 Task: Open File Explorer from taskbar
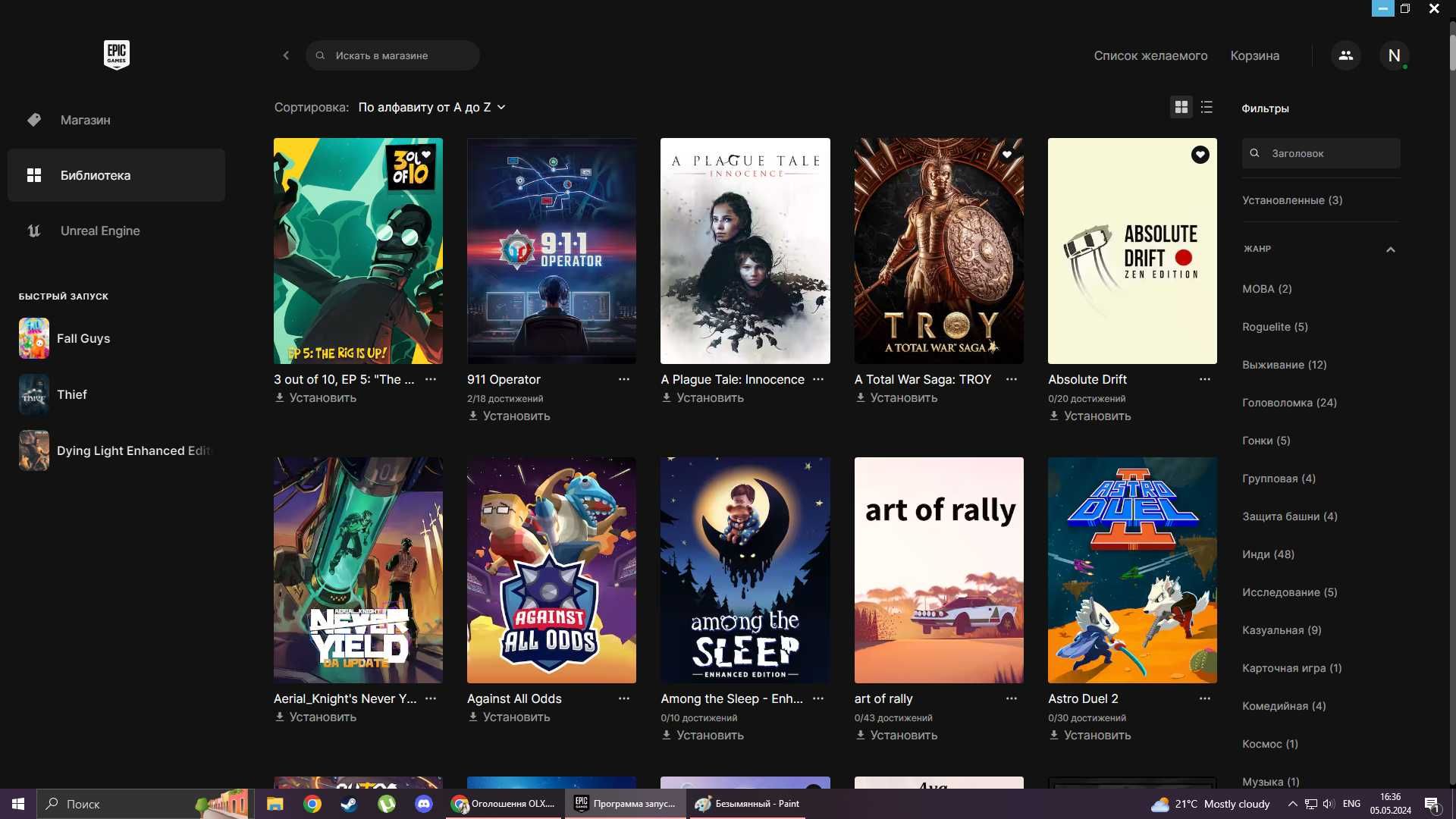[x=275, y=804]
